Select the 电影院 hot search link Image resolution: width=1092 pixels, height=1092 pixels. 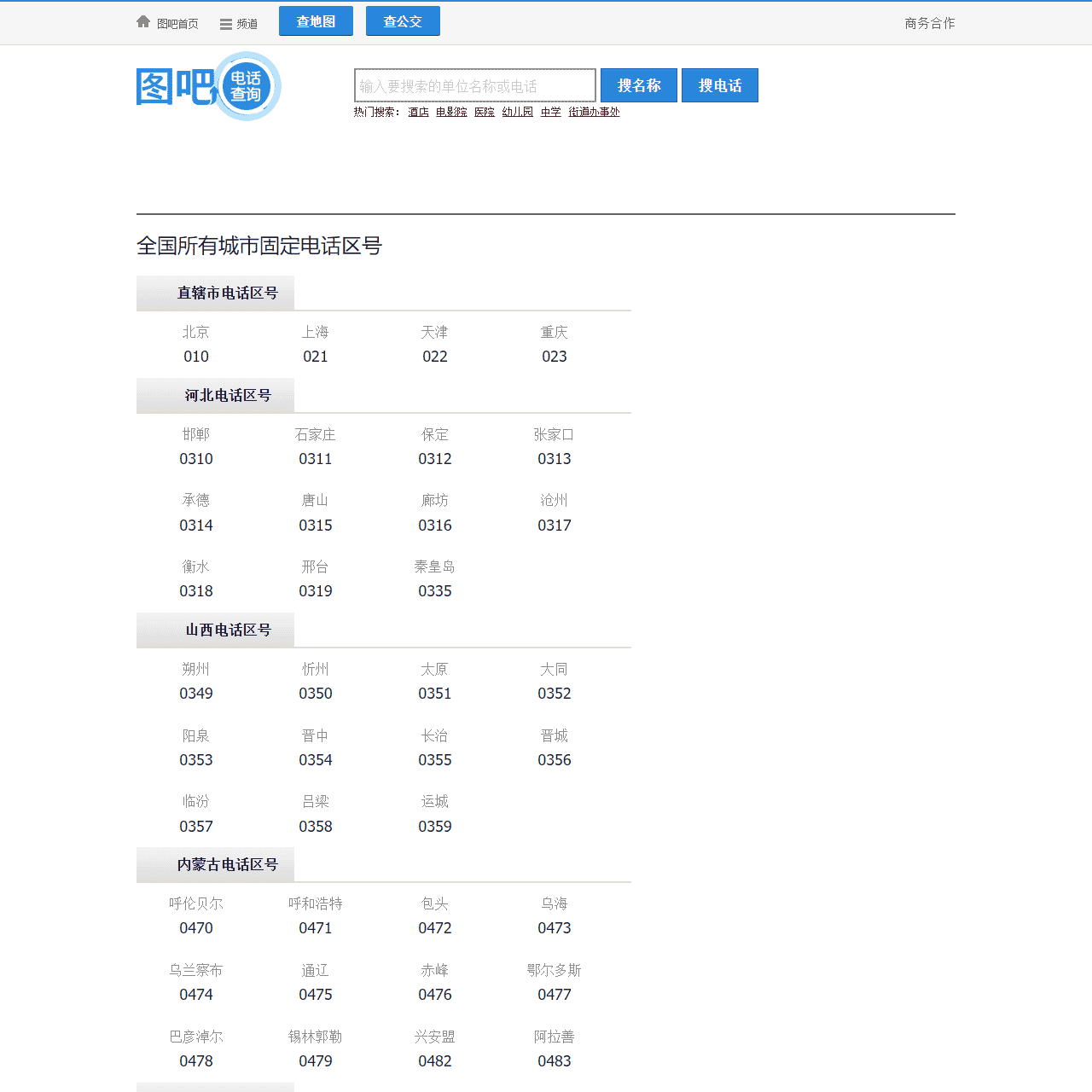(x=450, y=112)
